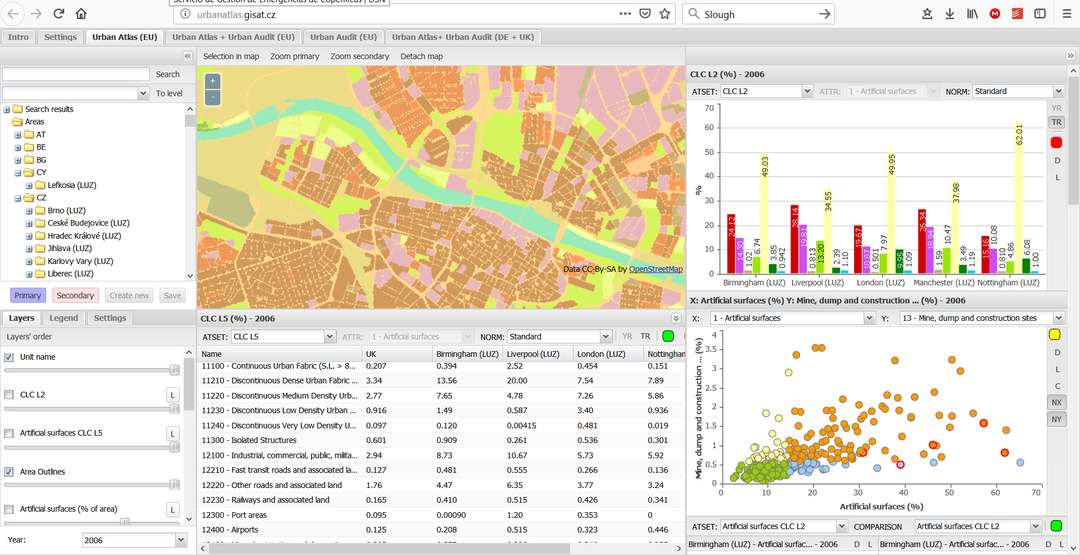Viewport: 1080px width, 555px height.
Task: Click the London (LUZ) table column header
Action: click(608, 353)
